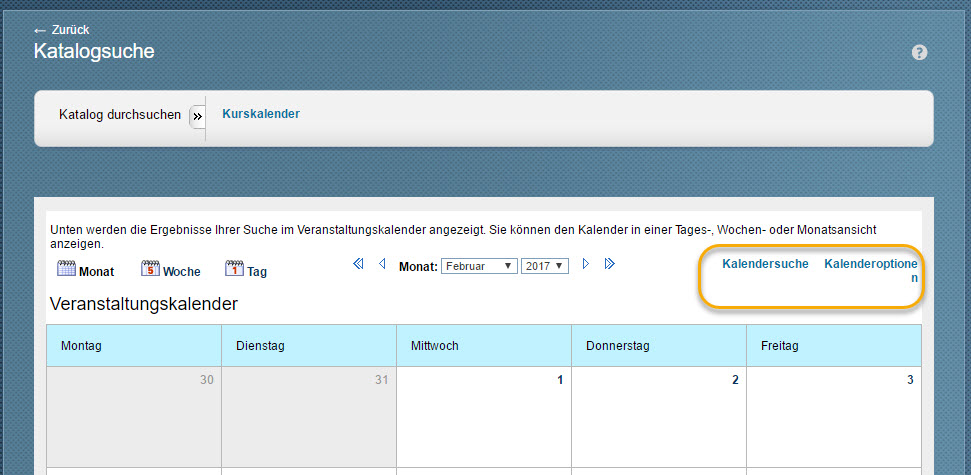Open the help question mark icon
The image size is (971, 475).
pyautogui.click(x=919, y=53)
